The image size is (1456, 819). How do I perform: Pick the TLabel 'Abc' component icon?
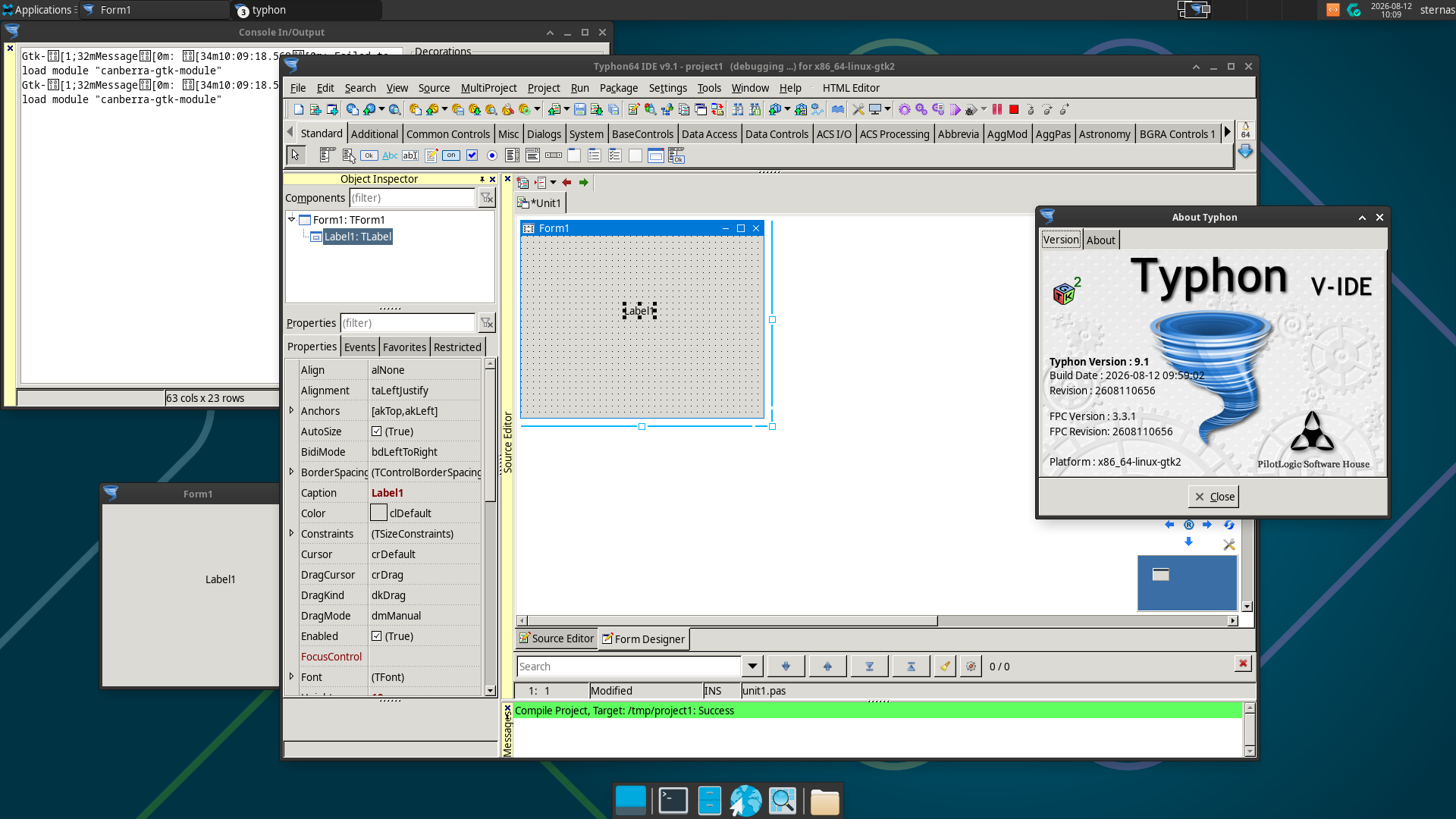(390, 155)
